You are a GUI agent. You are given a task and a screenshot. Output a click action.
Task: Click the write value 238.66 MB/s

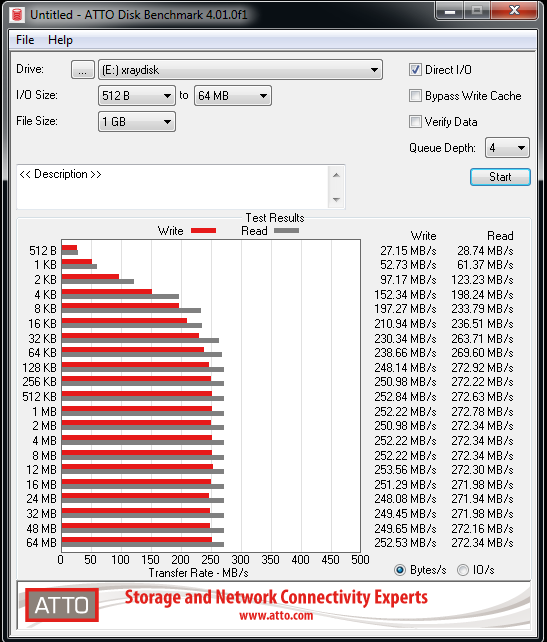coord(405,353)
